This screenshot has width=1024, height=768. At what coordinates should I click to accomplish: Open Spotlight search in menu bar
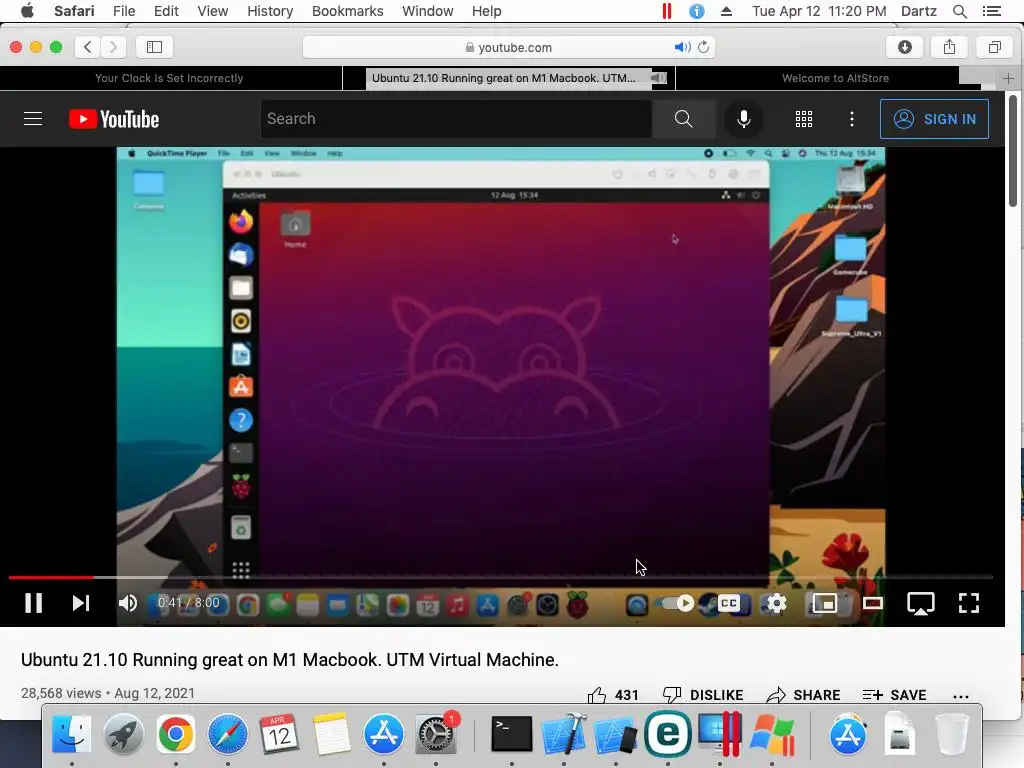[959, 11]
